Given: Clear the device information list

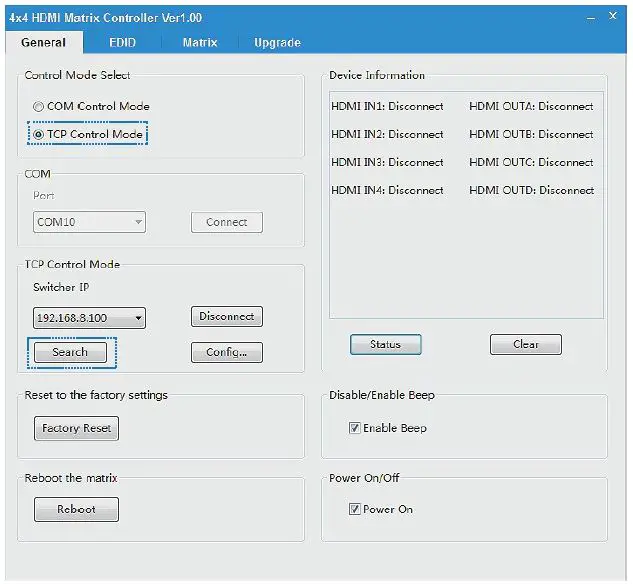Looking at the screenshot, I should pyautogui.click(x=526, y=344).
